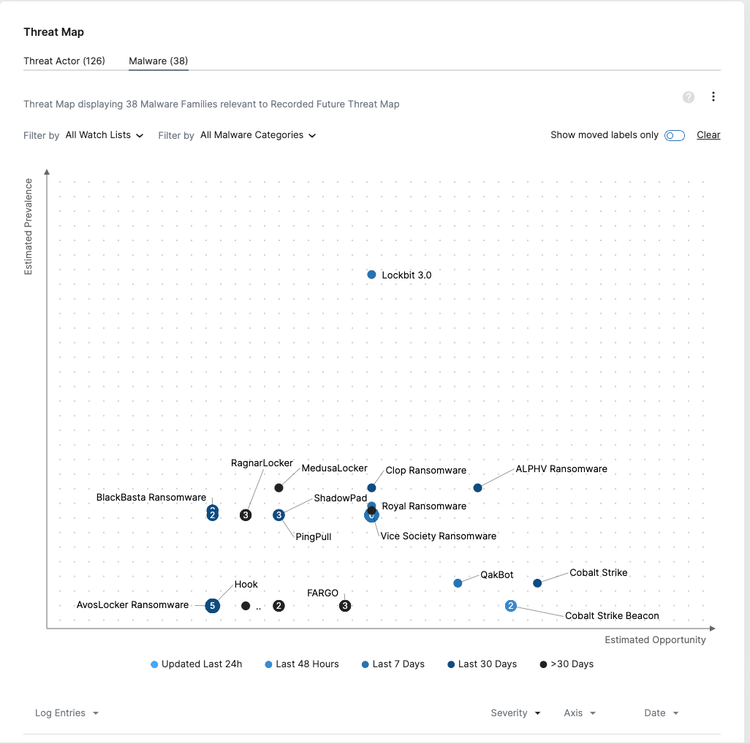
Task: Open the three-dot more options menu
Action: point(713,97)
